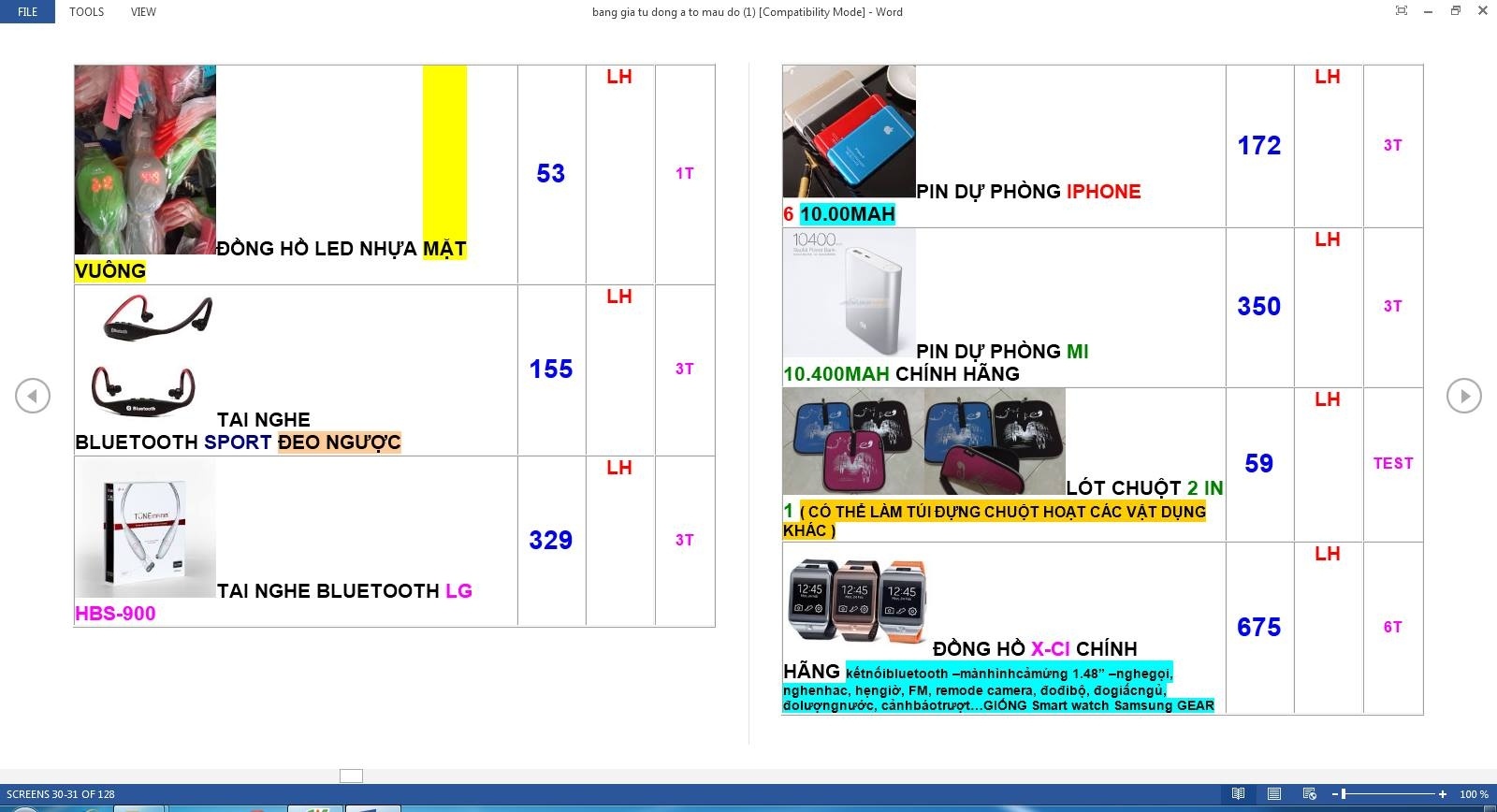The height and width of the screenshot is (812, 1497).
Task: Click the text PIN DỰ PHÒNG IPHONE
Action: point(1028,192)
